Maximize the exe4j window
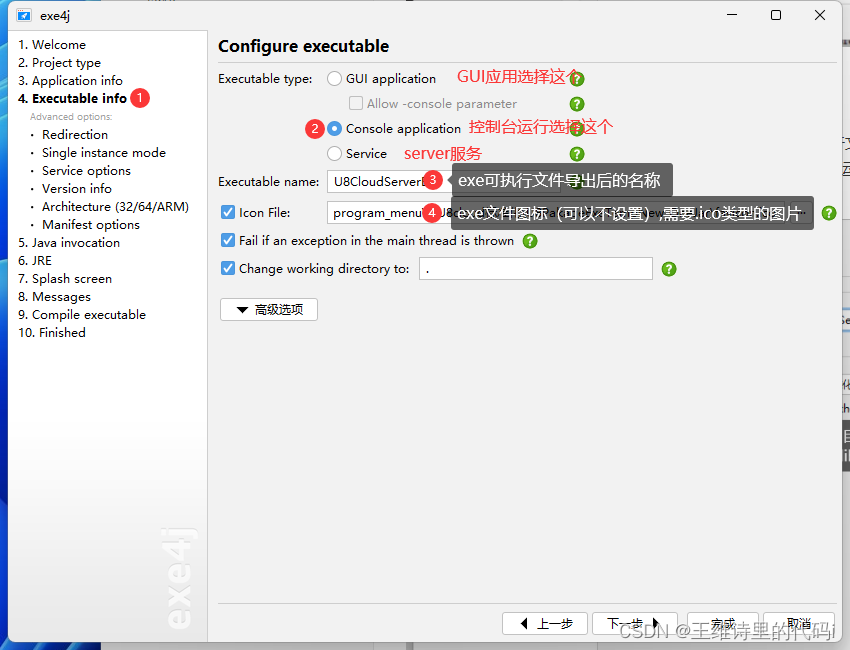The image size is (850, 650). 776,15
